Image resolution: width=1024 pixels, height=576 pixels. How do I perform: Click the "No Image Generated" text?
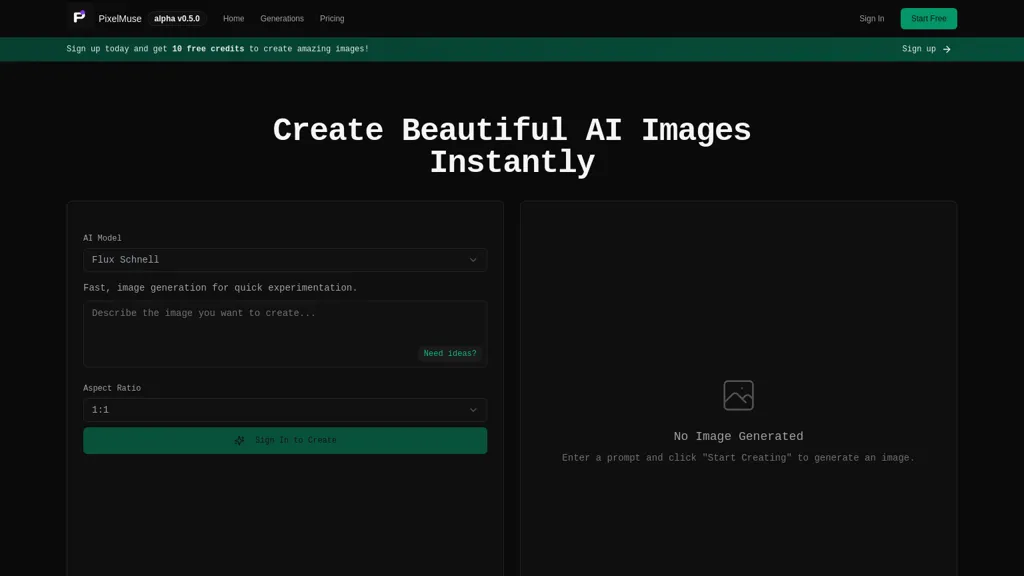(738, 436)
